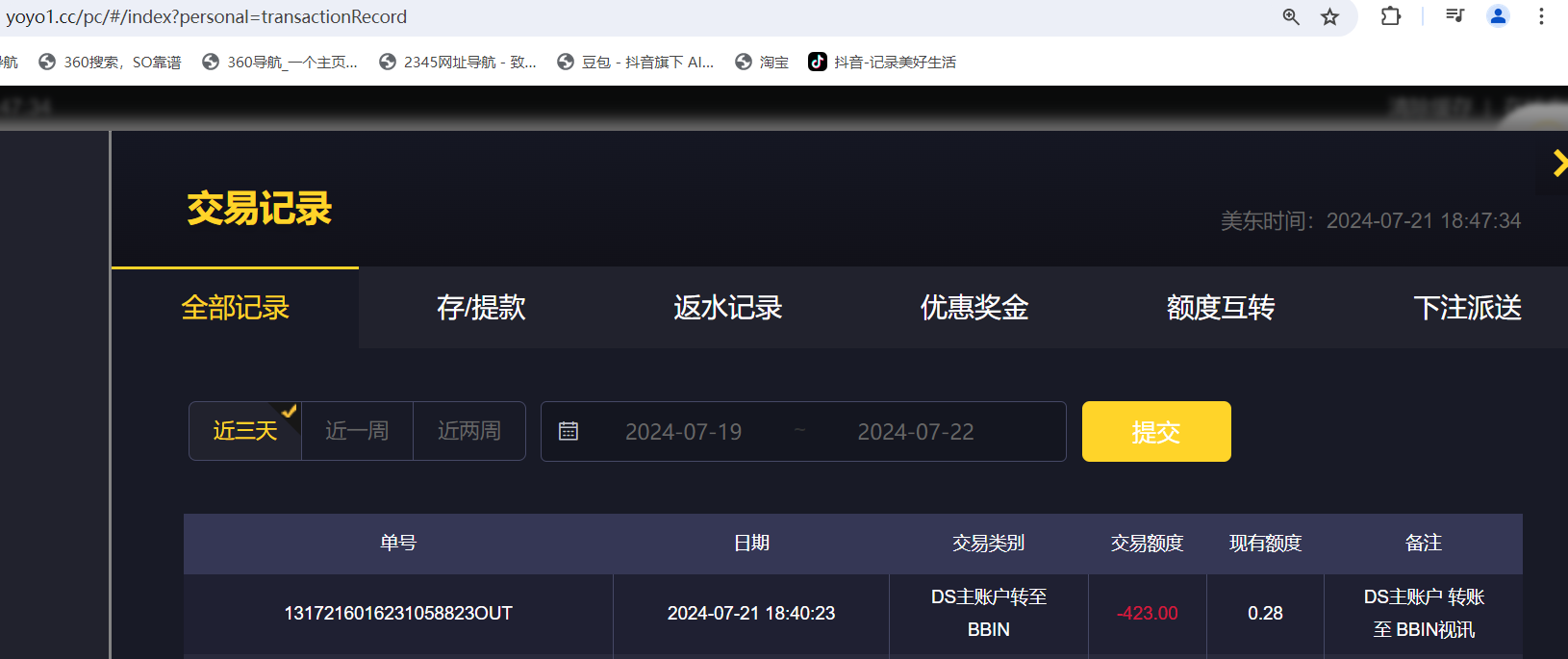This screenshot has height=659, width=1568.
Task: Click the end date 2024-07-22 field
Action: [x=916, y=432]
